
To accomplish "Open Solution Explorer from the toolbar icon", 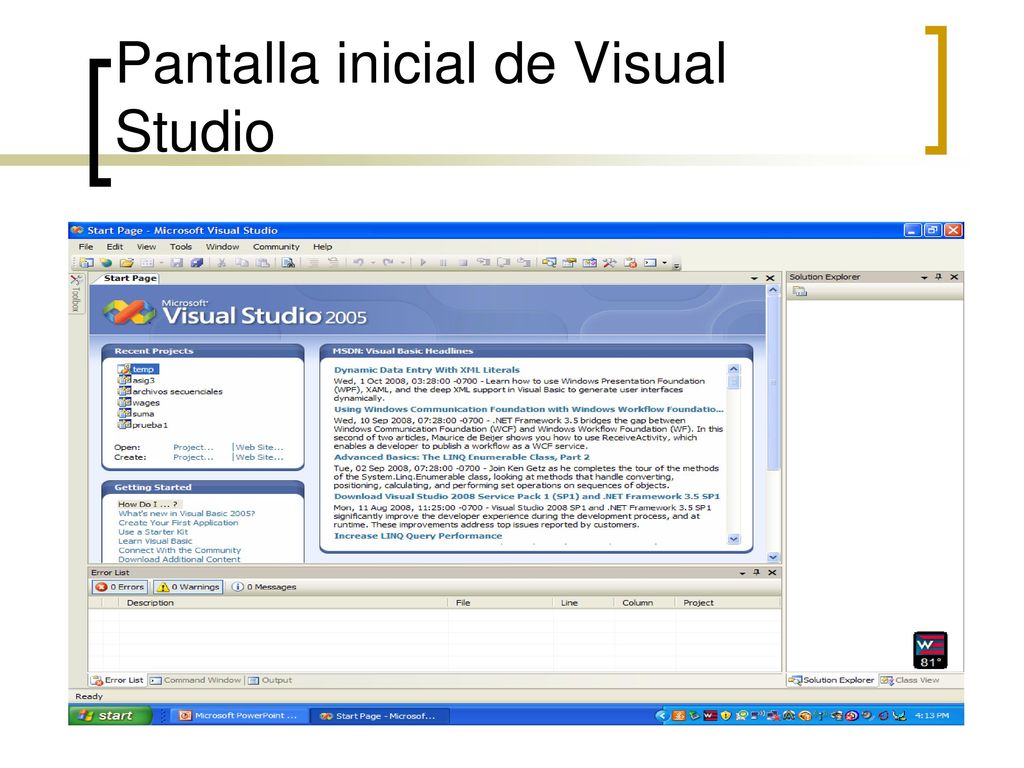I will pos(549,263).
